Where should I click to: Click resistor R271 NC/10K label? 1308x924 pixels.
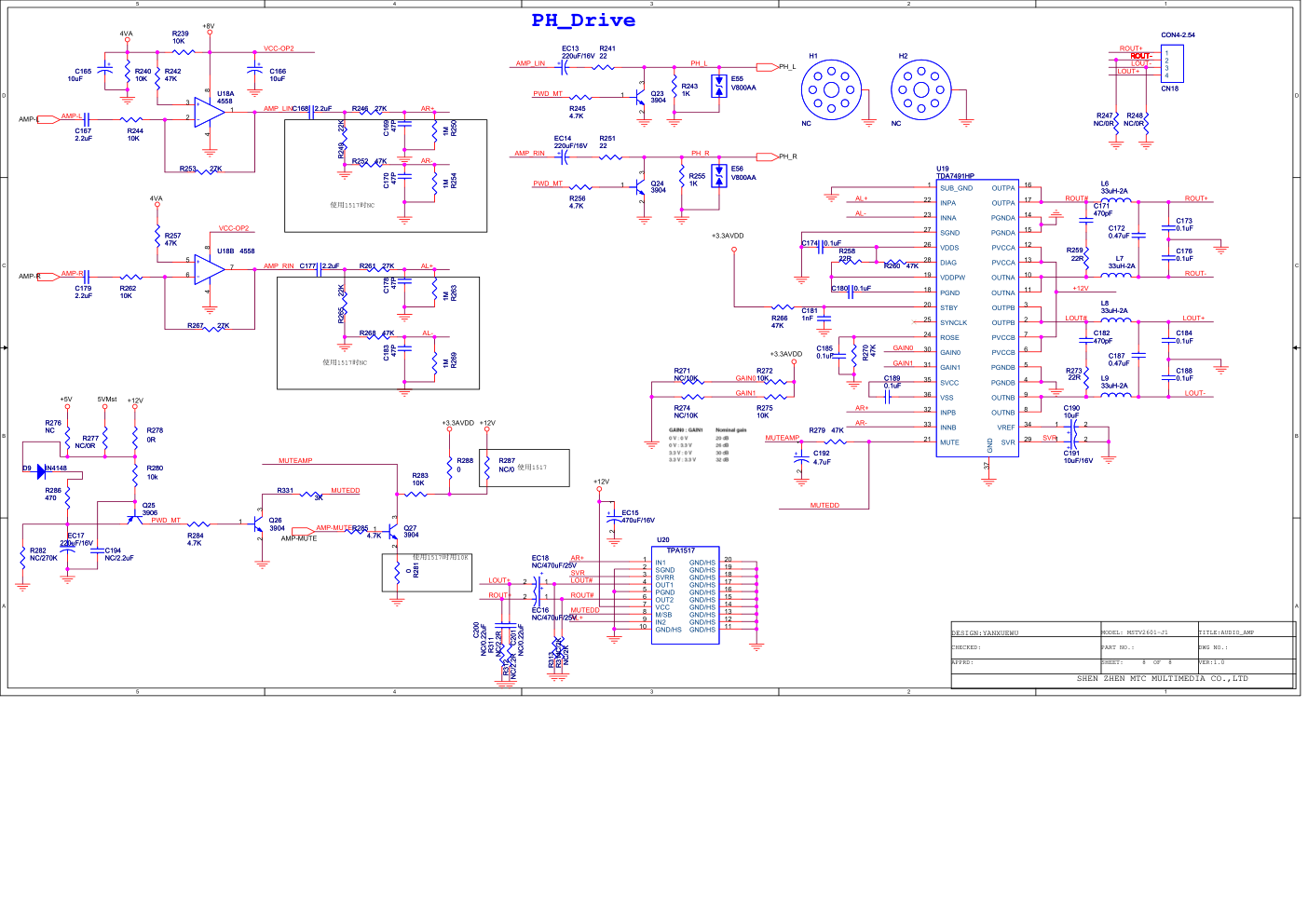point(686,374)
